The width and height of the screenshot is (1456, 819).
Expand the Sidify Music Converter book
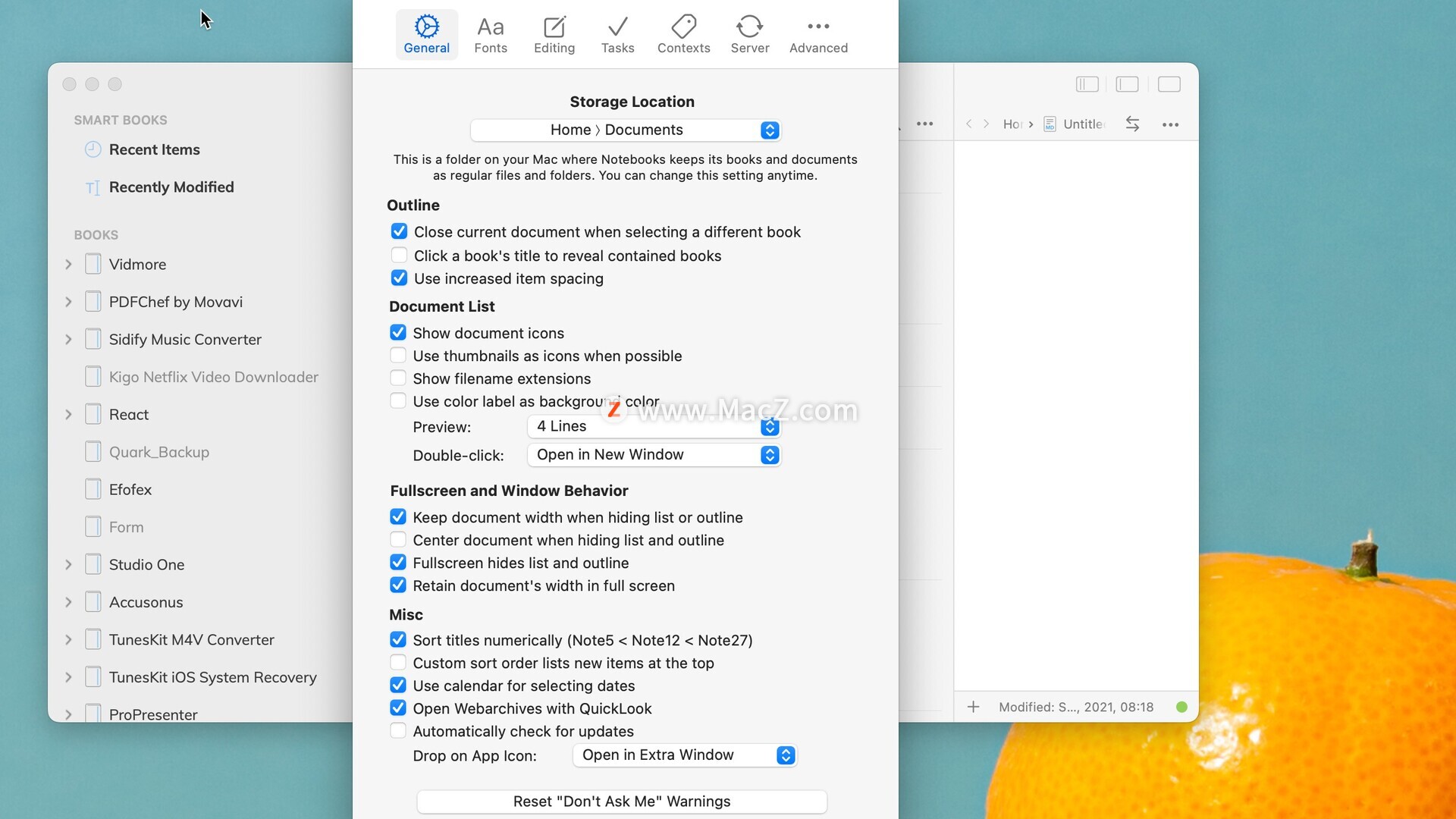68,339
